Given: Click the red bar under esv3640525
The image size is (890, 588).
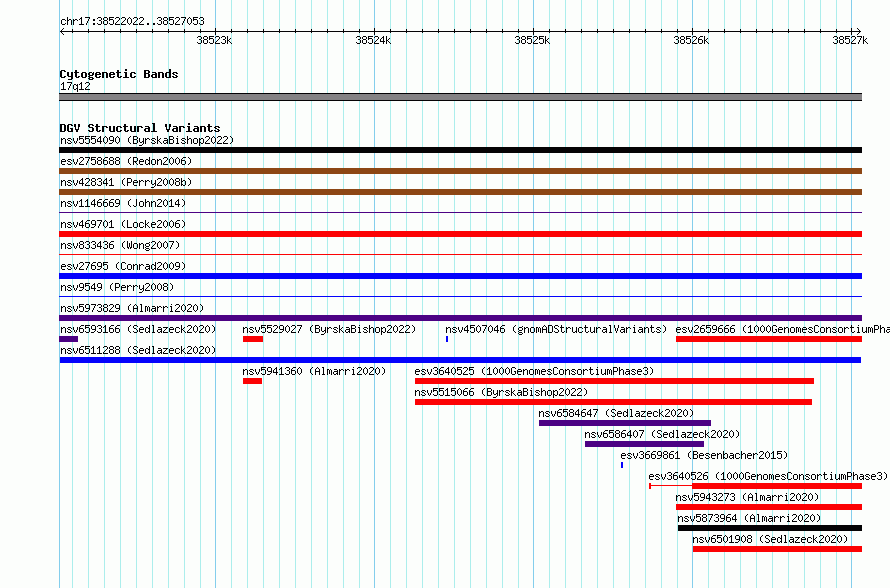Looking at the screenshot, I should pyautogui.click(x=614, y=381).
